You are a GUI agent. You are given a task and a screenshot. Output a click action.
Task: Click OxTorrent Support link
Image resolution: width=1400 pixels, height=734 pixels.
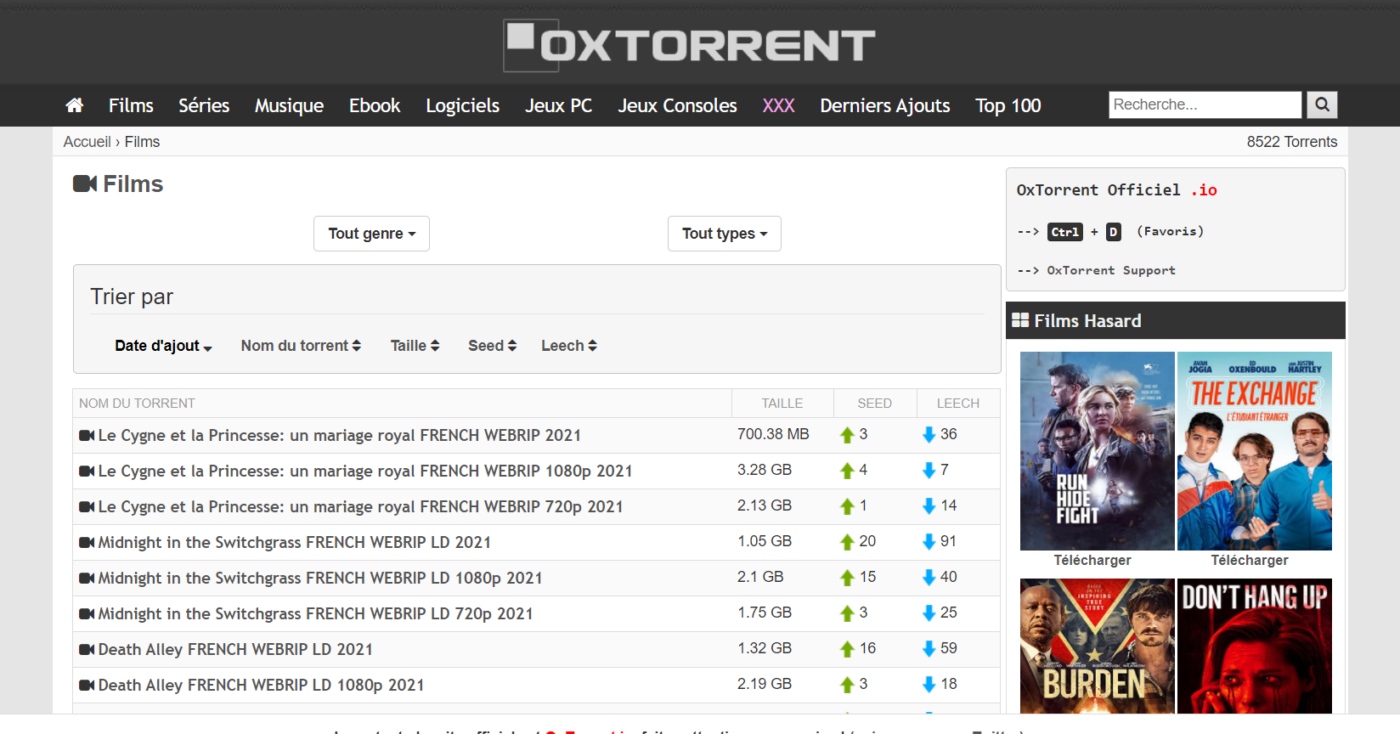click(1111, 270)
